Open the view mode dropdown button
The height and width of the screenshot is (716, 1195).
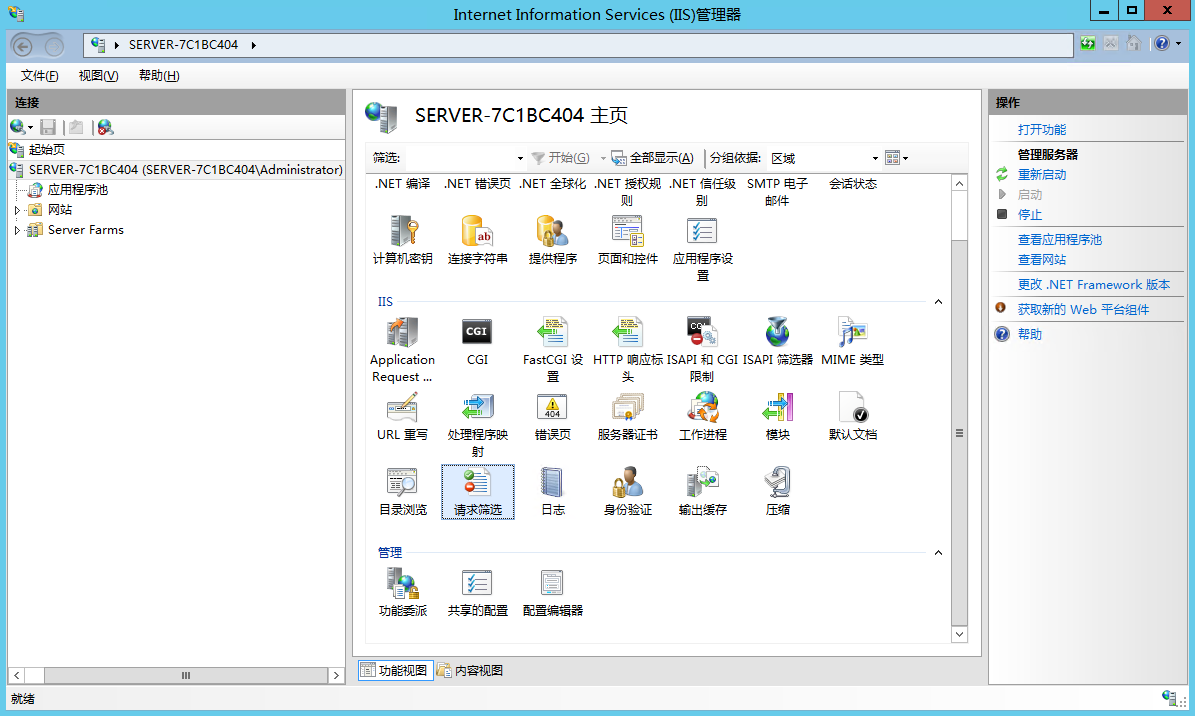click(896, 159)
